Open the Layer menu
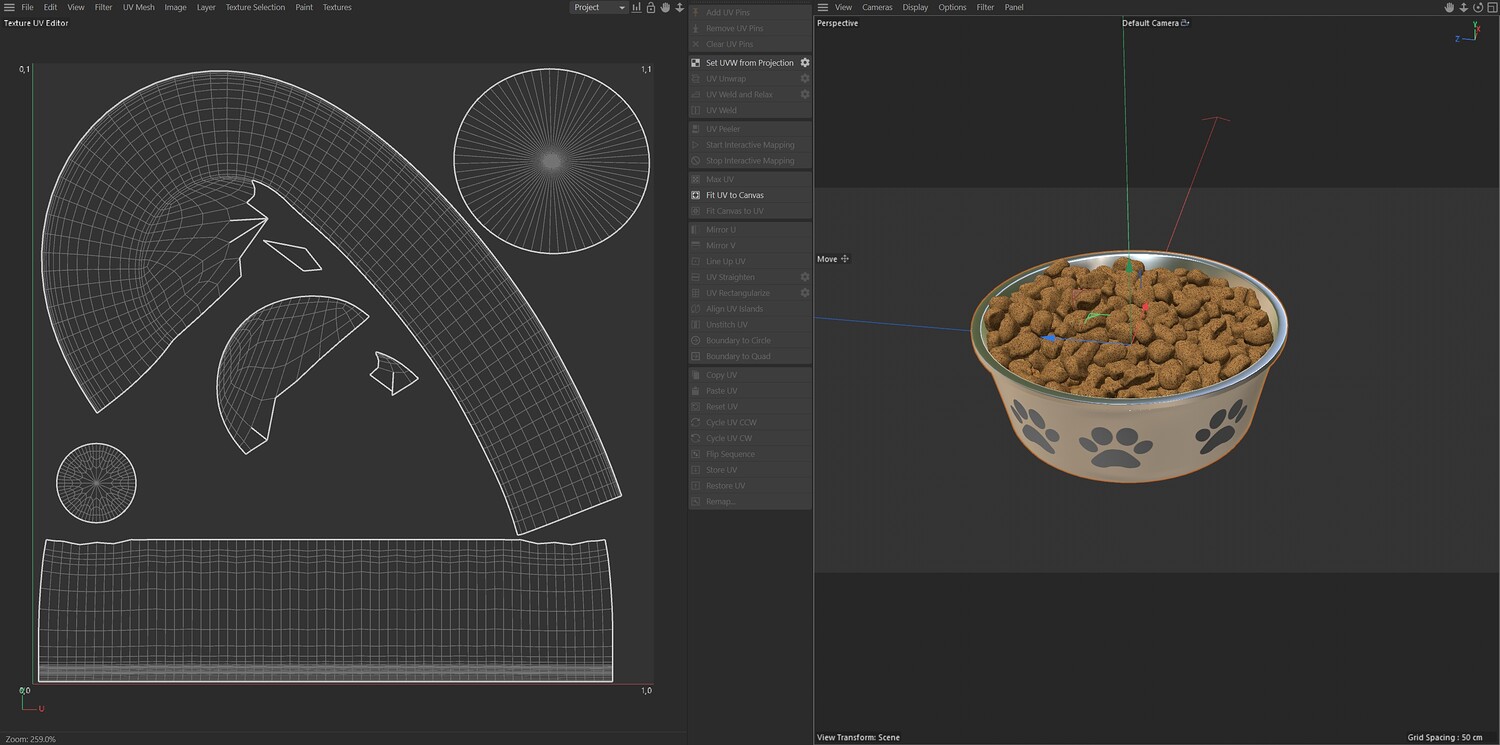 (x=206, y=7)
